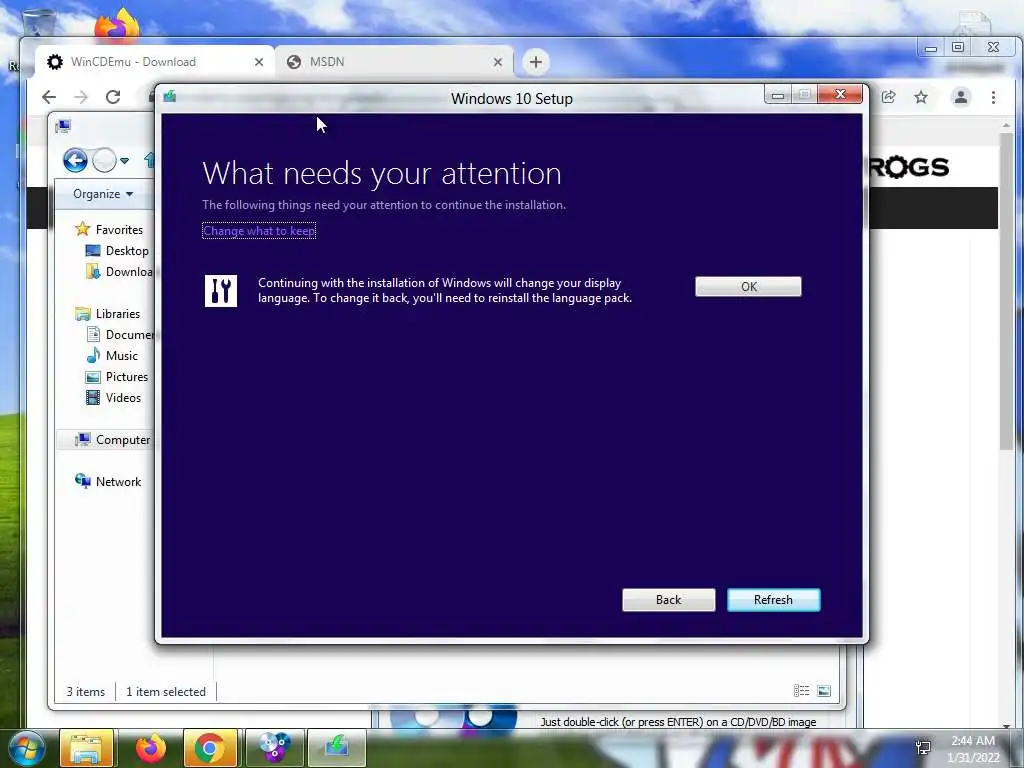Click the Windows 10 Setup title bar icon

170,97
